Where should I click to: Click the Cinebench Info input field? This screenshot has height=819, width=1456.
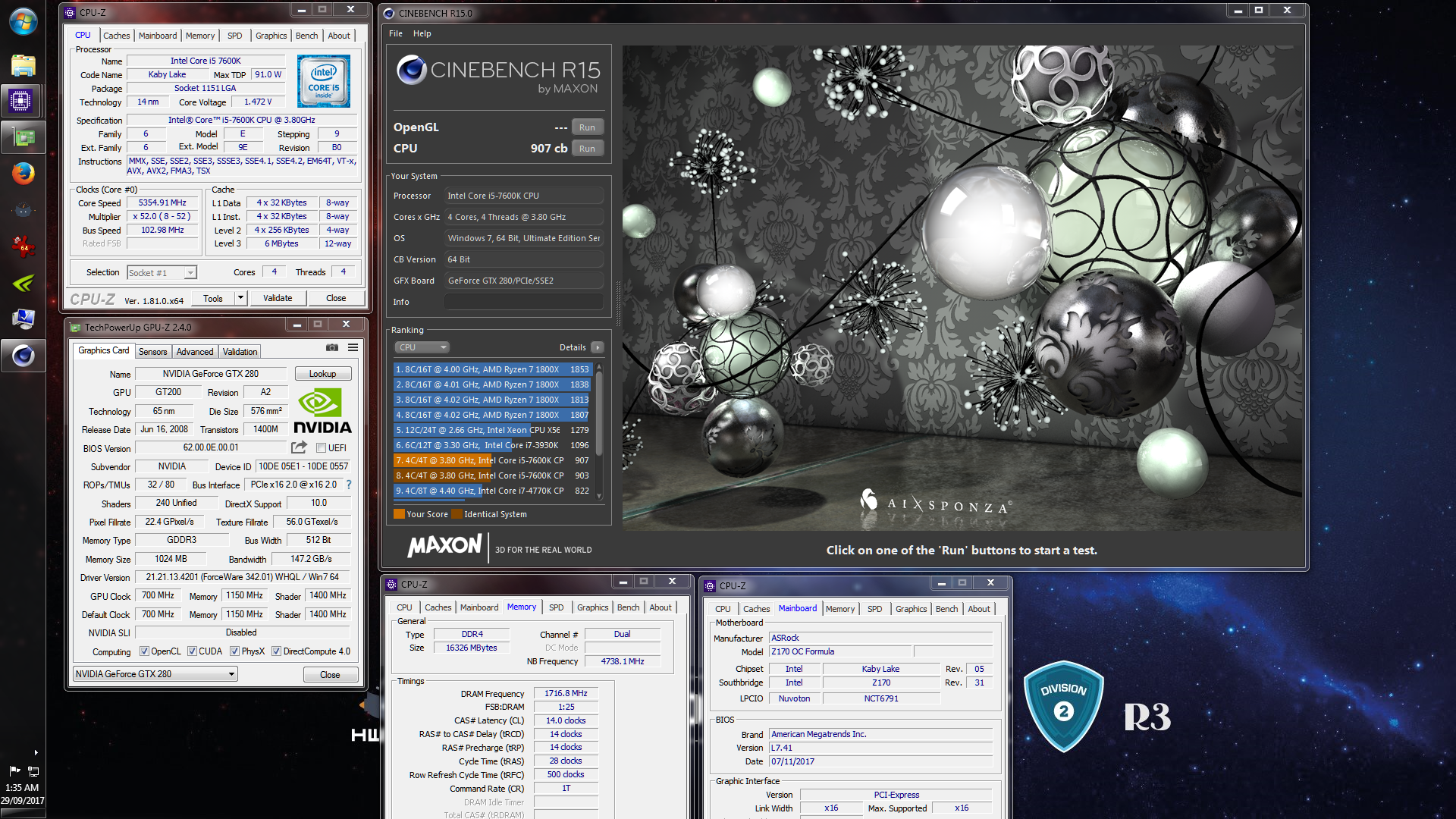click(524, 302)
